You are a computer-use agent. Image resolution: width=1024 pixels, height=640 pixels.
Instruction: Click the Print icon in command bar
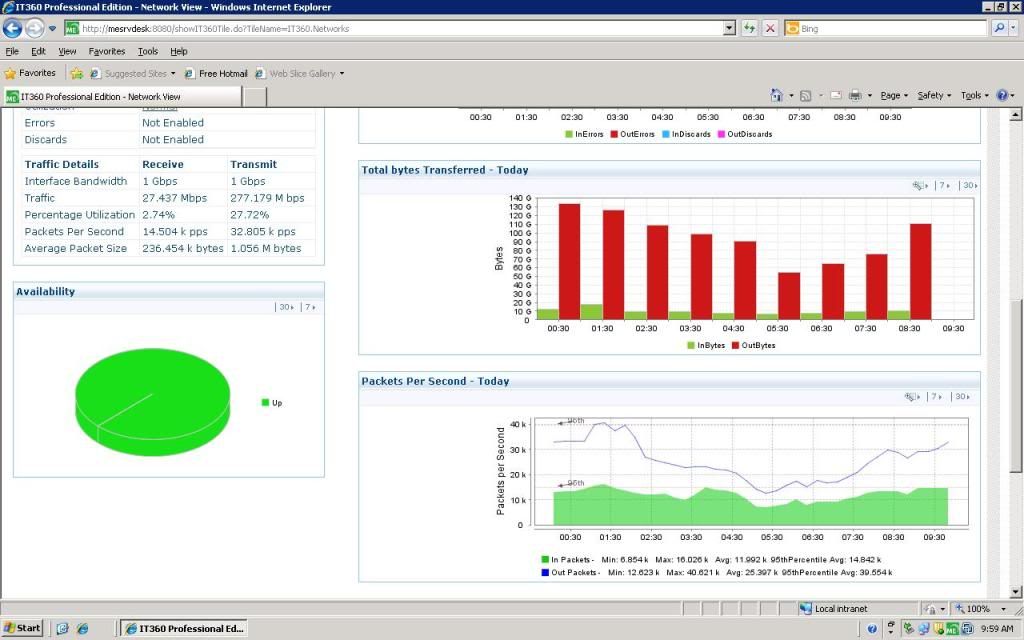click(855, 95)
